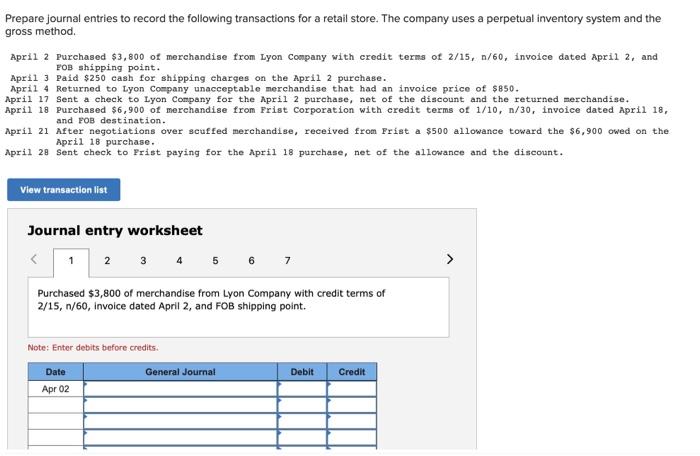Screen dimensions: 700x456
Task: Click Debit field in second journal row
Action: (302, 405)
